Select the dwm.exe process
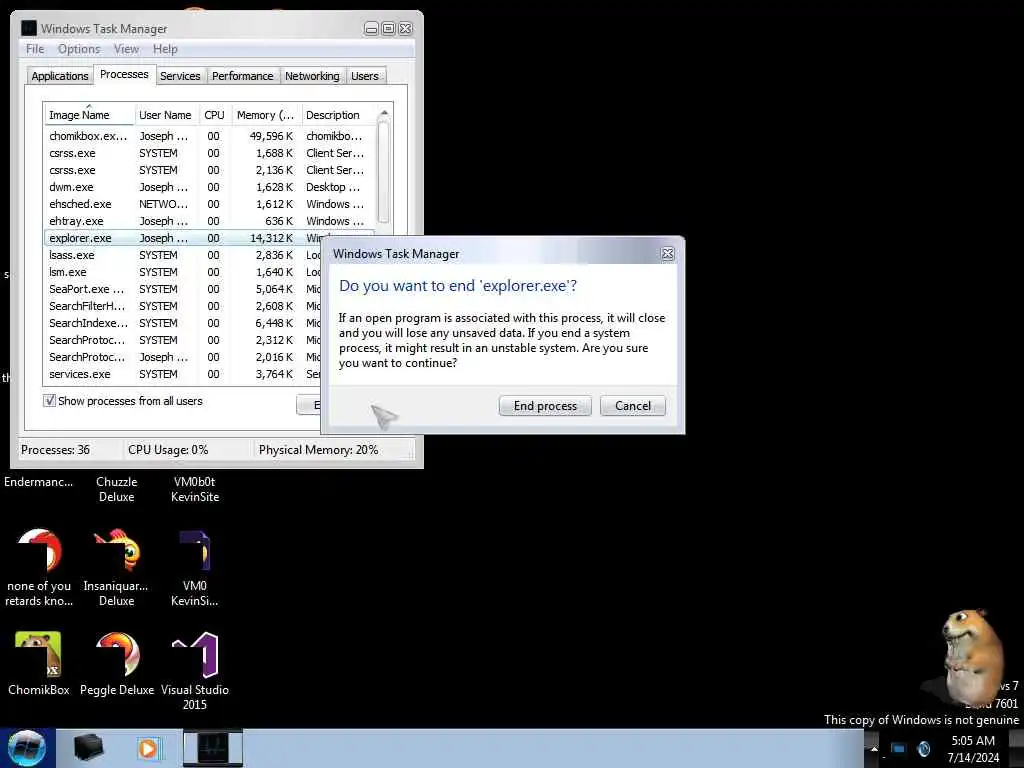 pos(209,187)
